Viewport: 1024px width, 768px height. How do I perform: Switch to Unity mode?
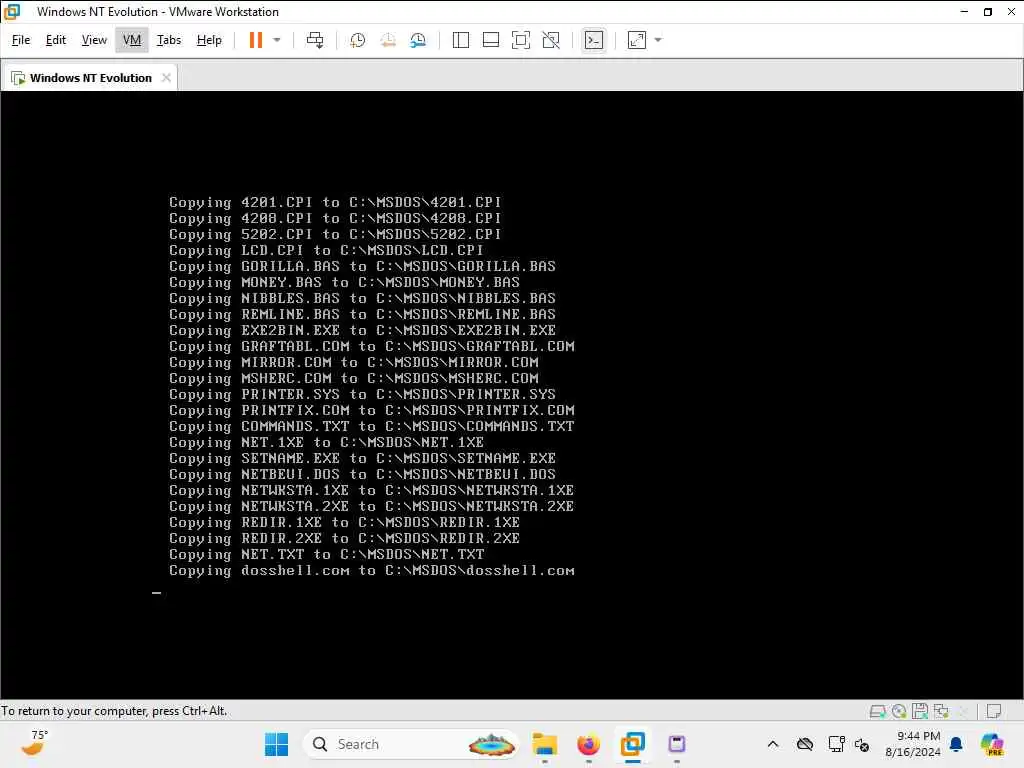(x=551, y=40)
